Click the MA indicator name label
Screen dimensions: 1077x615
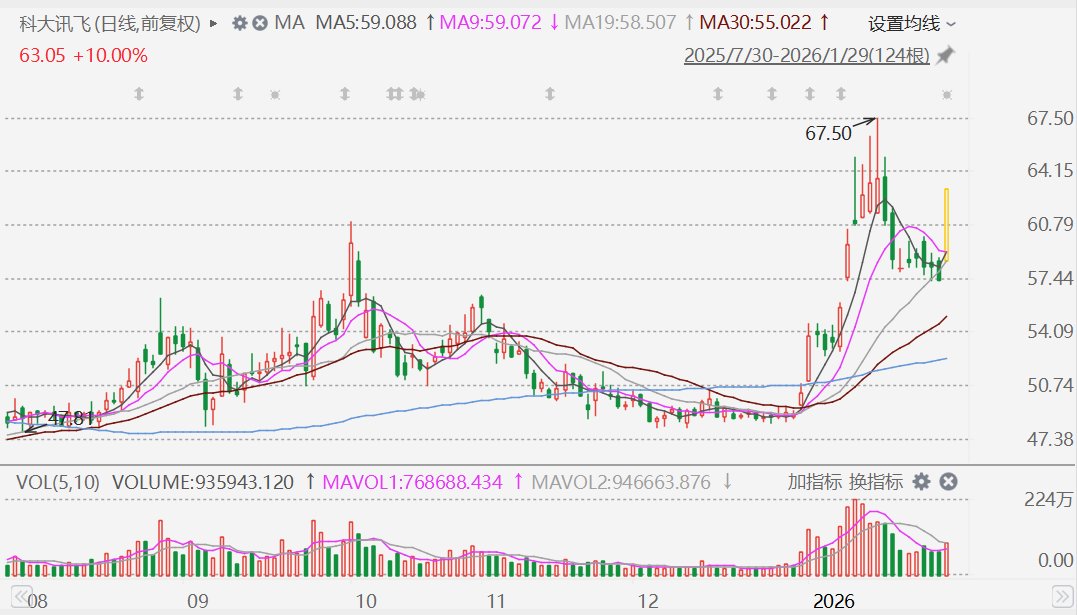click(289, 23)
